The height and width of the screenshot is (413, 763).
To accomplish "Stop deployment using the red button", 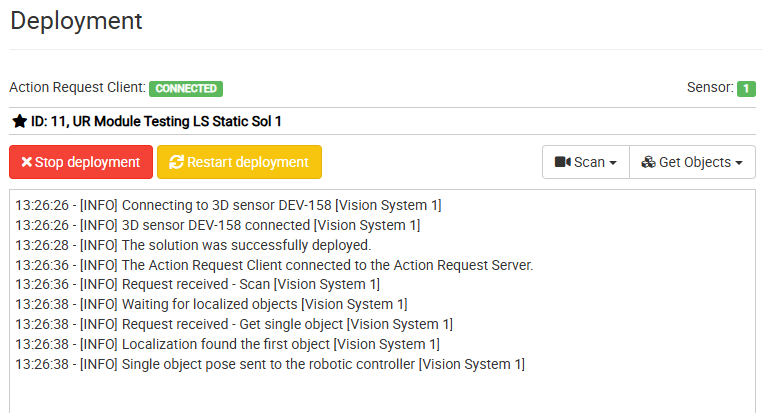I will [81, 162].
